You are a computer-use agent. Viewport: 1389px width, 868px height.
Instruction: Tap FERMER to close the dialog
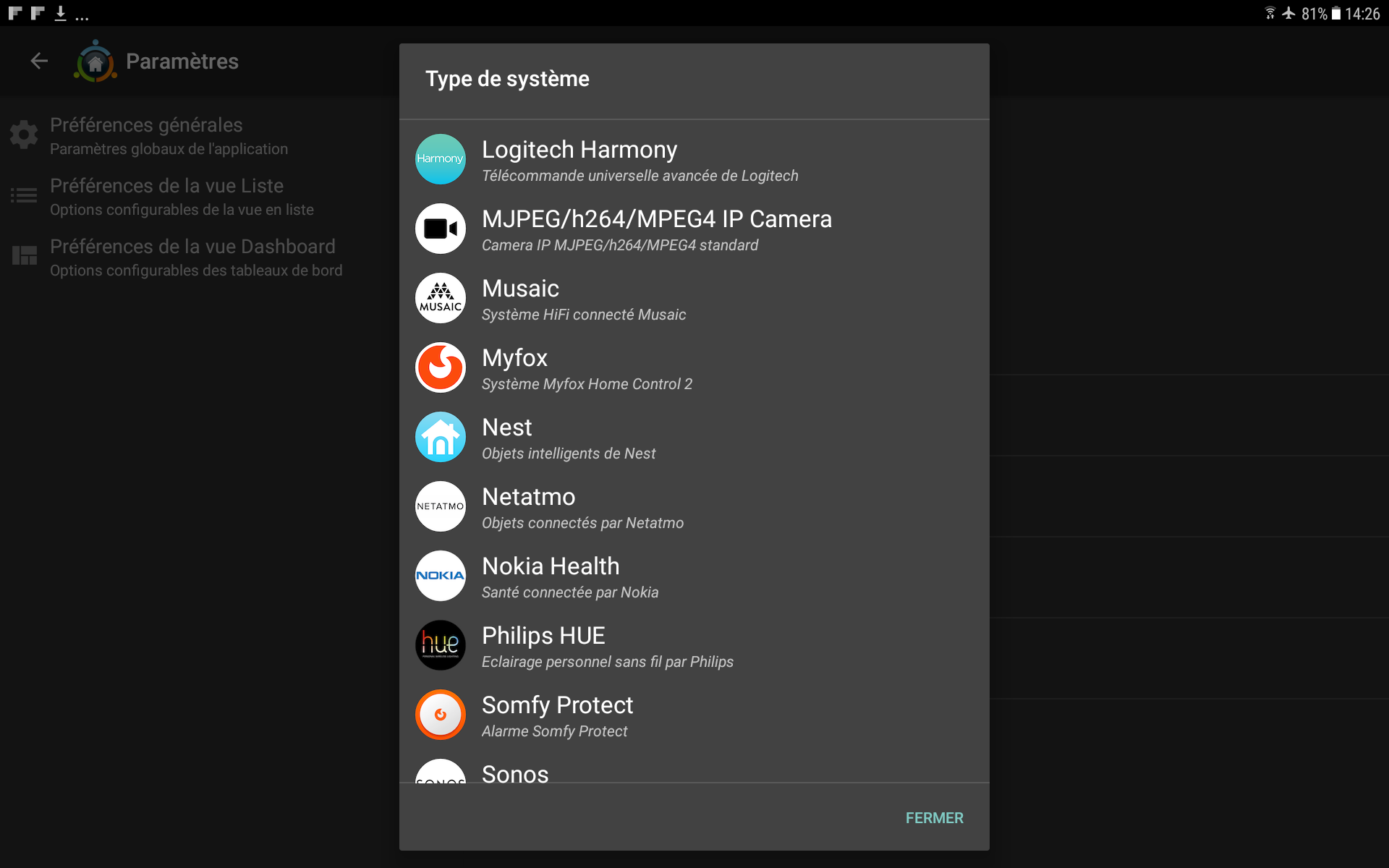click(x=934, y=817)
